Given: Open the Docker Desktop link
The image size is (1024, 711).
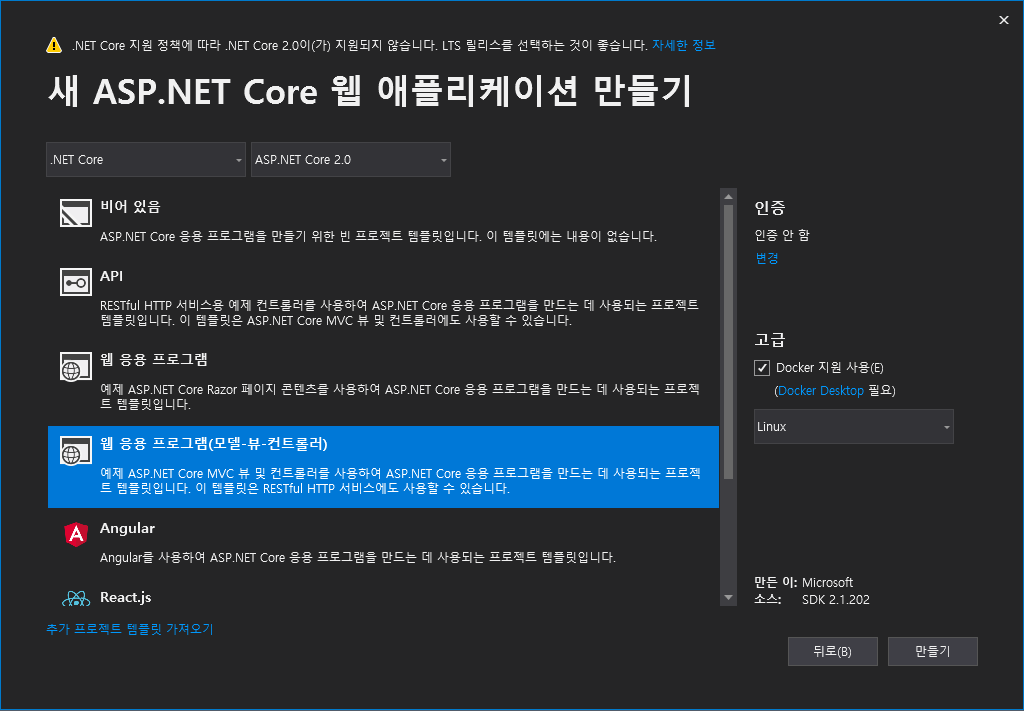Looking at the screenshot, I should click(x=821, y=390).
